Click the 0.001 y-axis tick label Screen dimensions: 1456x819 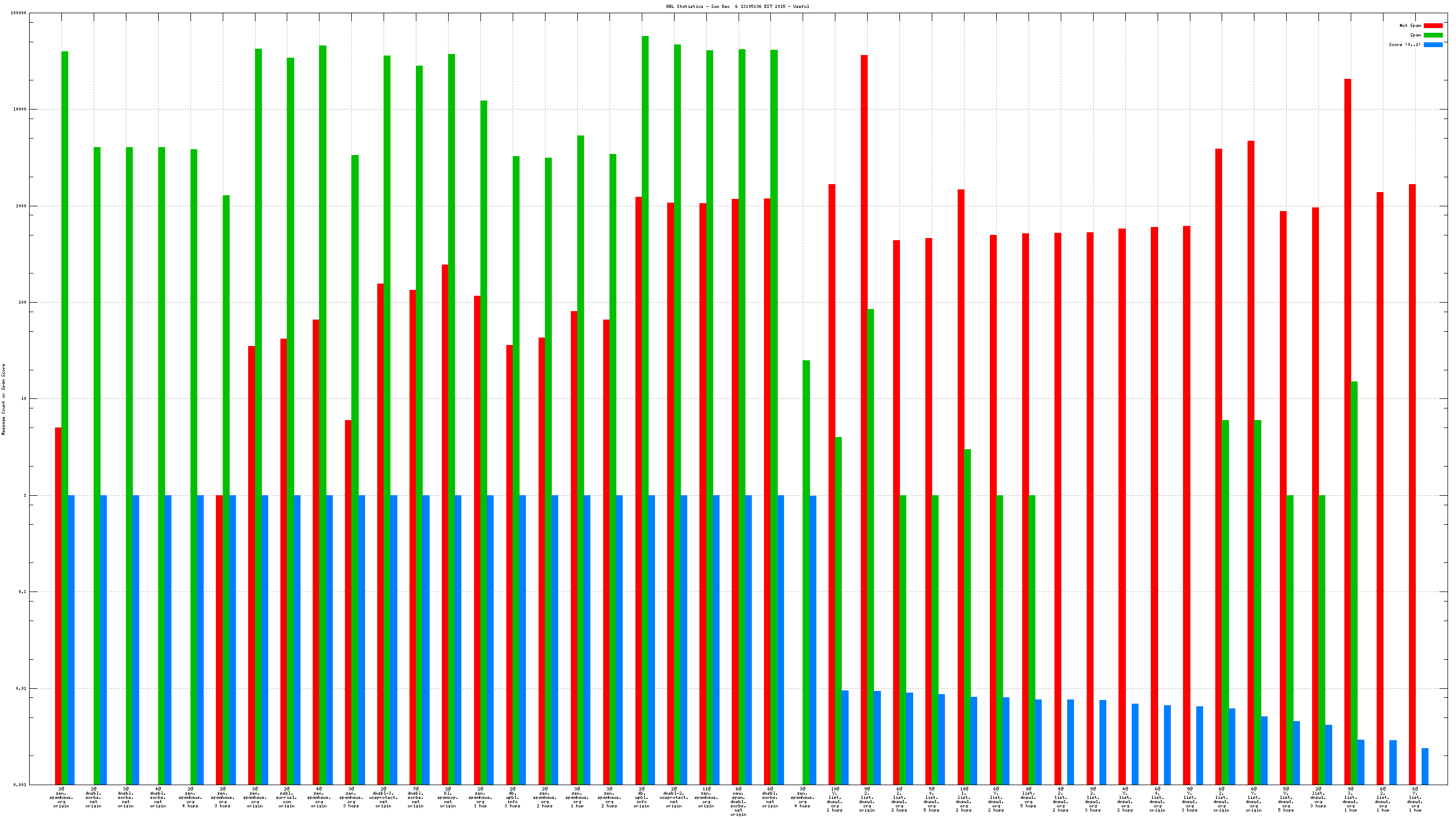tap(20, 785)
